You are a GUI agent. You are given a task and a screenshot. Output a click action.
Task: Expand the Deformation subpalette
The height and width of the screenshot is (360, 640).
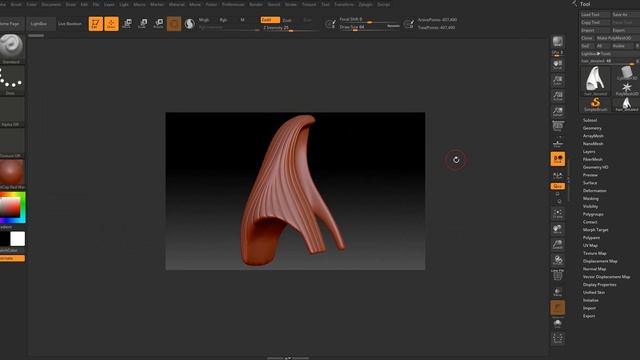(x=594, y=191)
